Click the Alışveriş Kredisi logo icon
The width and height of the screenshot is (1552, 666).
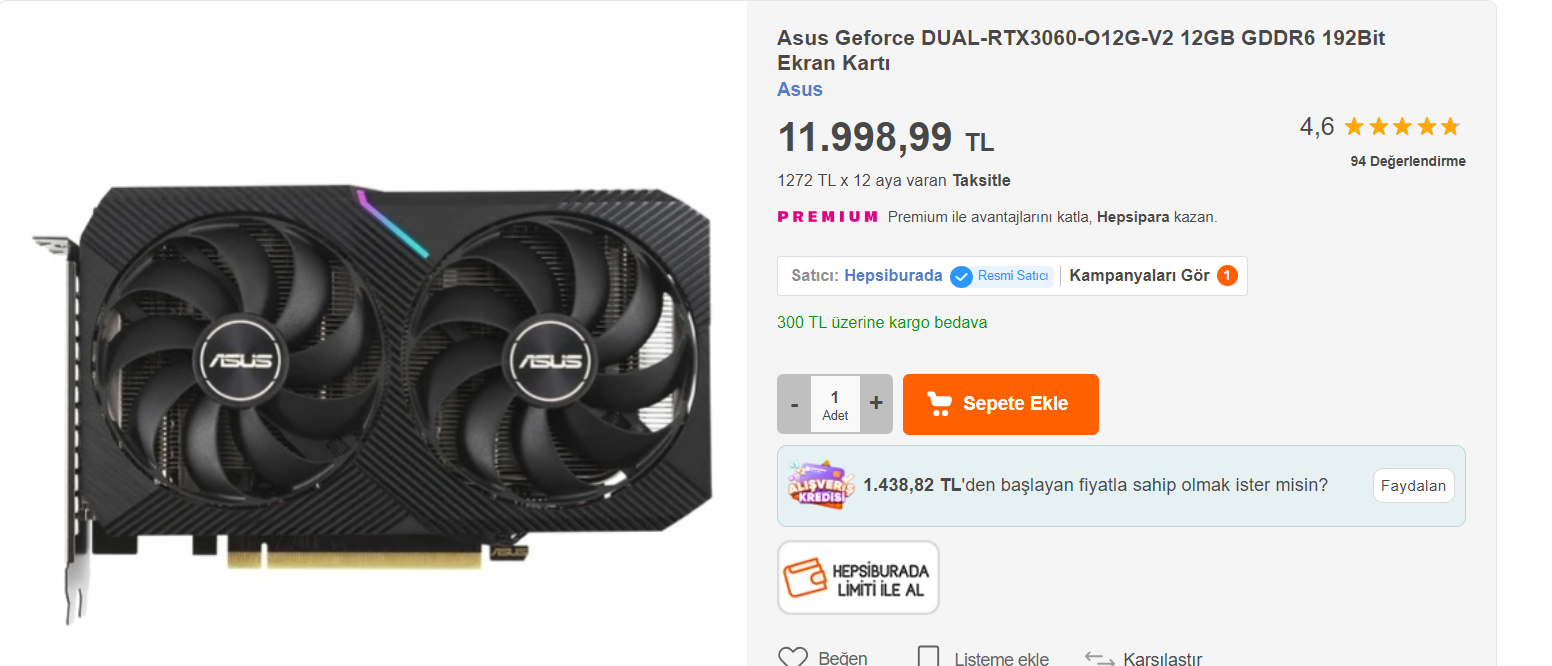pos(821,486)
